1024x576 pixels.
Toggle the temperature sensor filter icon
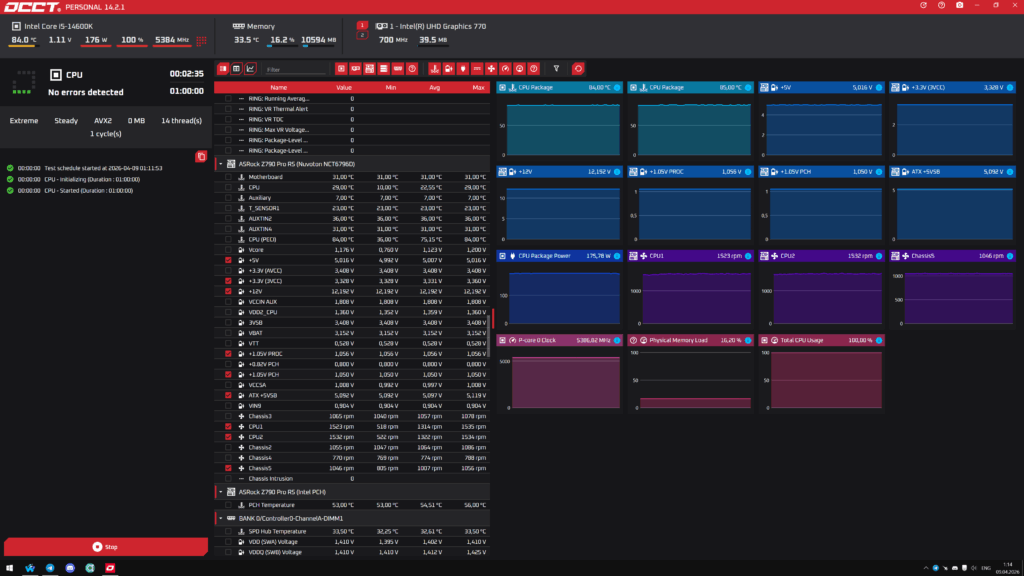click(x=434, y=69)
